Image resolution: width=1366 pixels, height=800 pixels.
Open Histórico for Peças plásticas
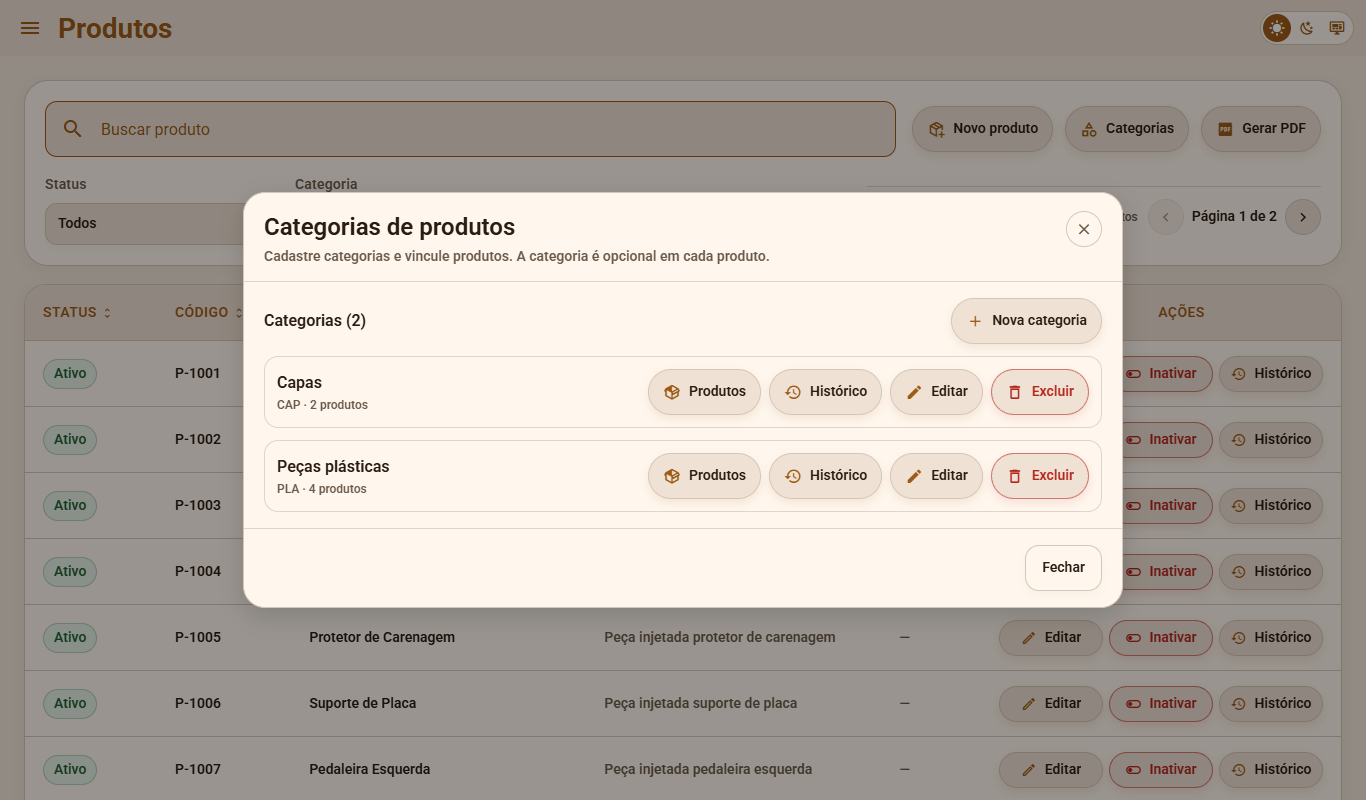click(x=825, y=476)
